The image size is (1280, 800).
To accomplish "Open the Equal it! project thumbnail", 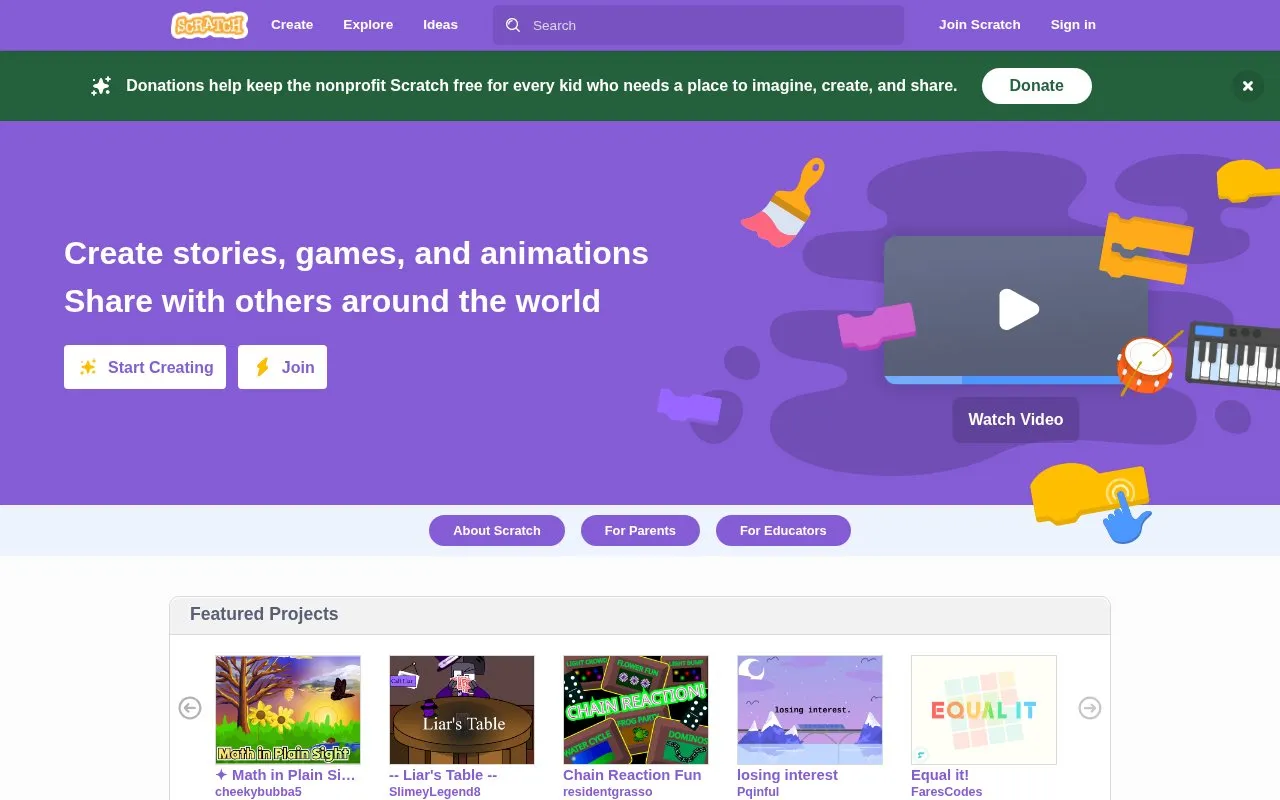I will [984, 710].
